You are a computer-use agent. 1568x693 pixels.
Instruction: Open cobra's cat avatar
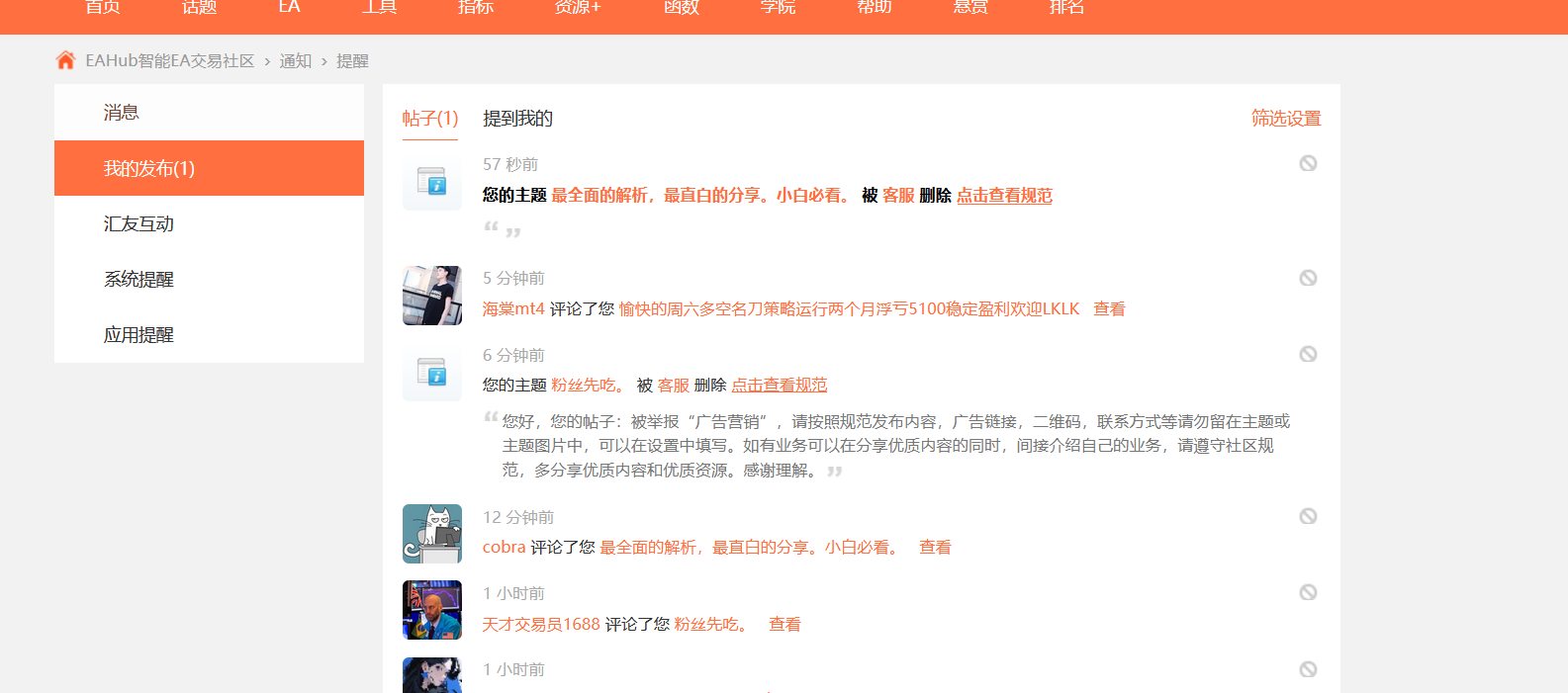click(x=432, y=534)
